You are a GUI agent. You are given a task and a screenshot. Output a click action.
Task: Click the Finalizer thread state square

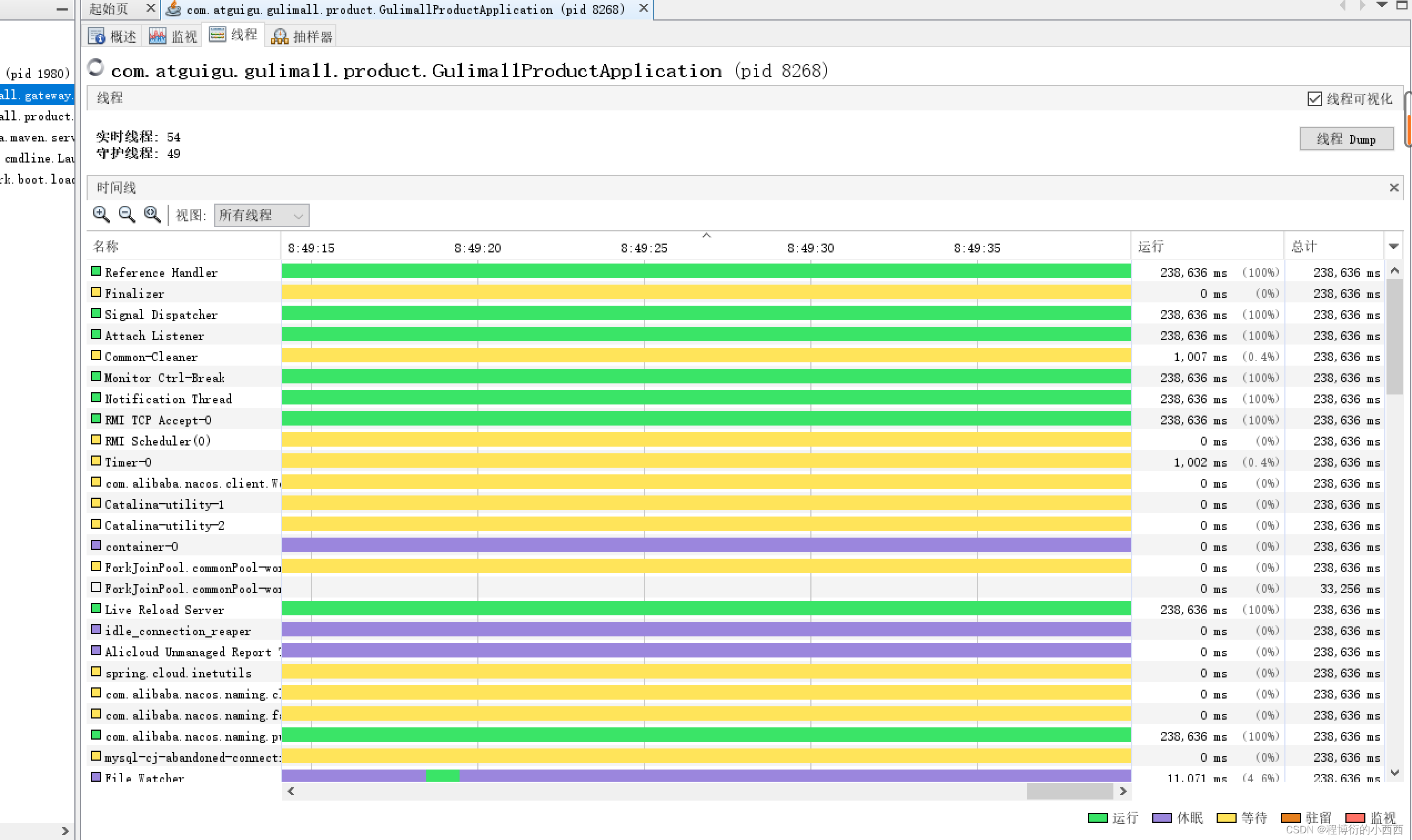click(x=96, y=292)
